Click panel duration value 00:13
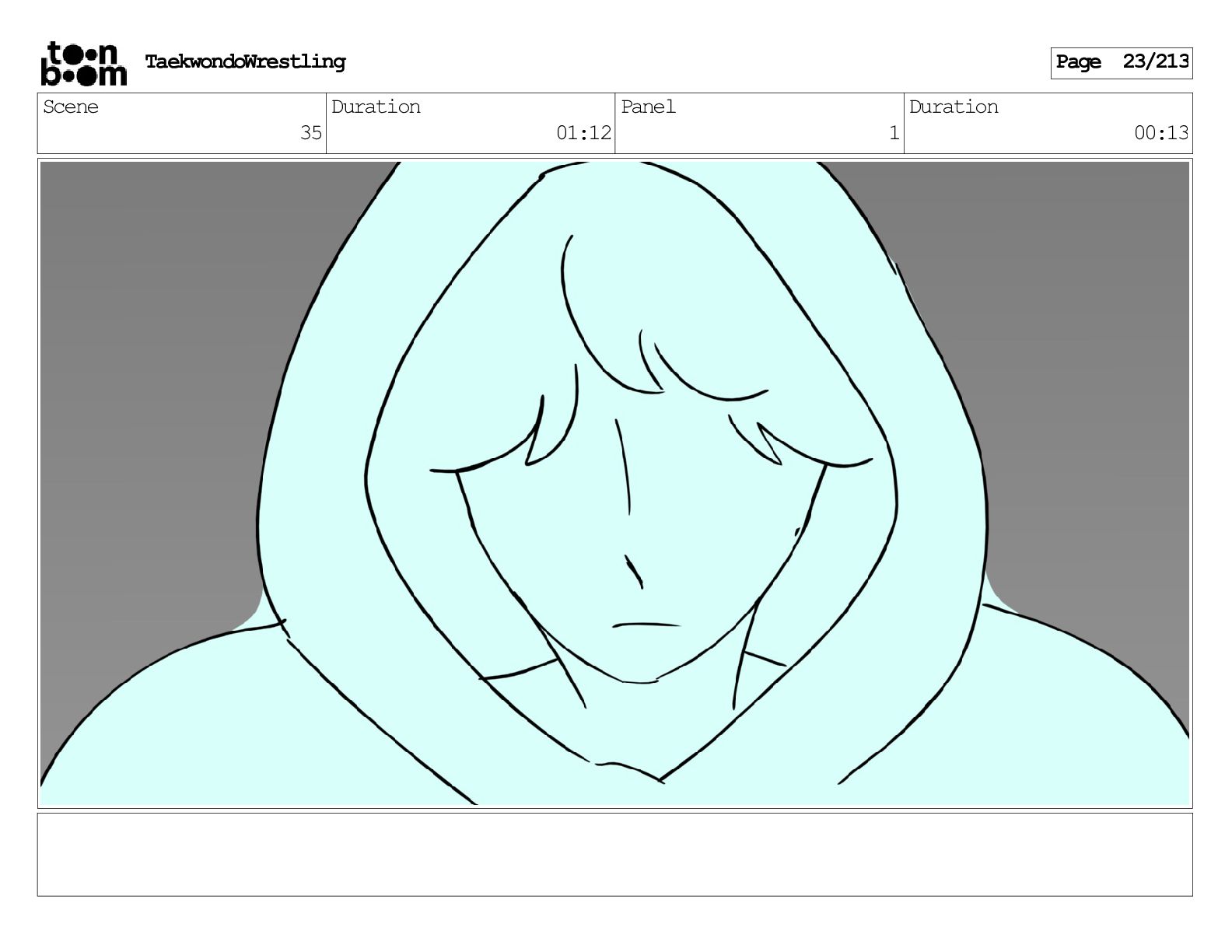 pos(1161,133)
